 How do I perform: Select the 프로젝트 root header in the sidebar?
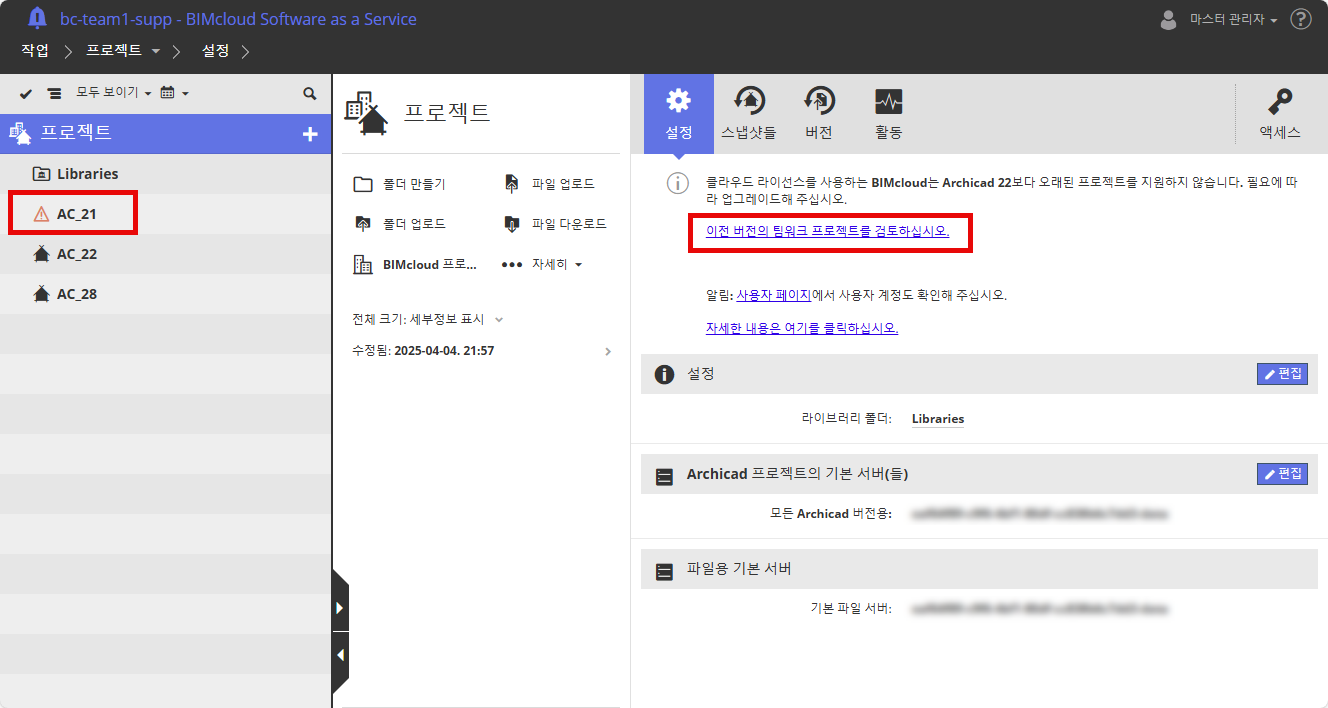click(x=166, y=133)
